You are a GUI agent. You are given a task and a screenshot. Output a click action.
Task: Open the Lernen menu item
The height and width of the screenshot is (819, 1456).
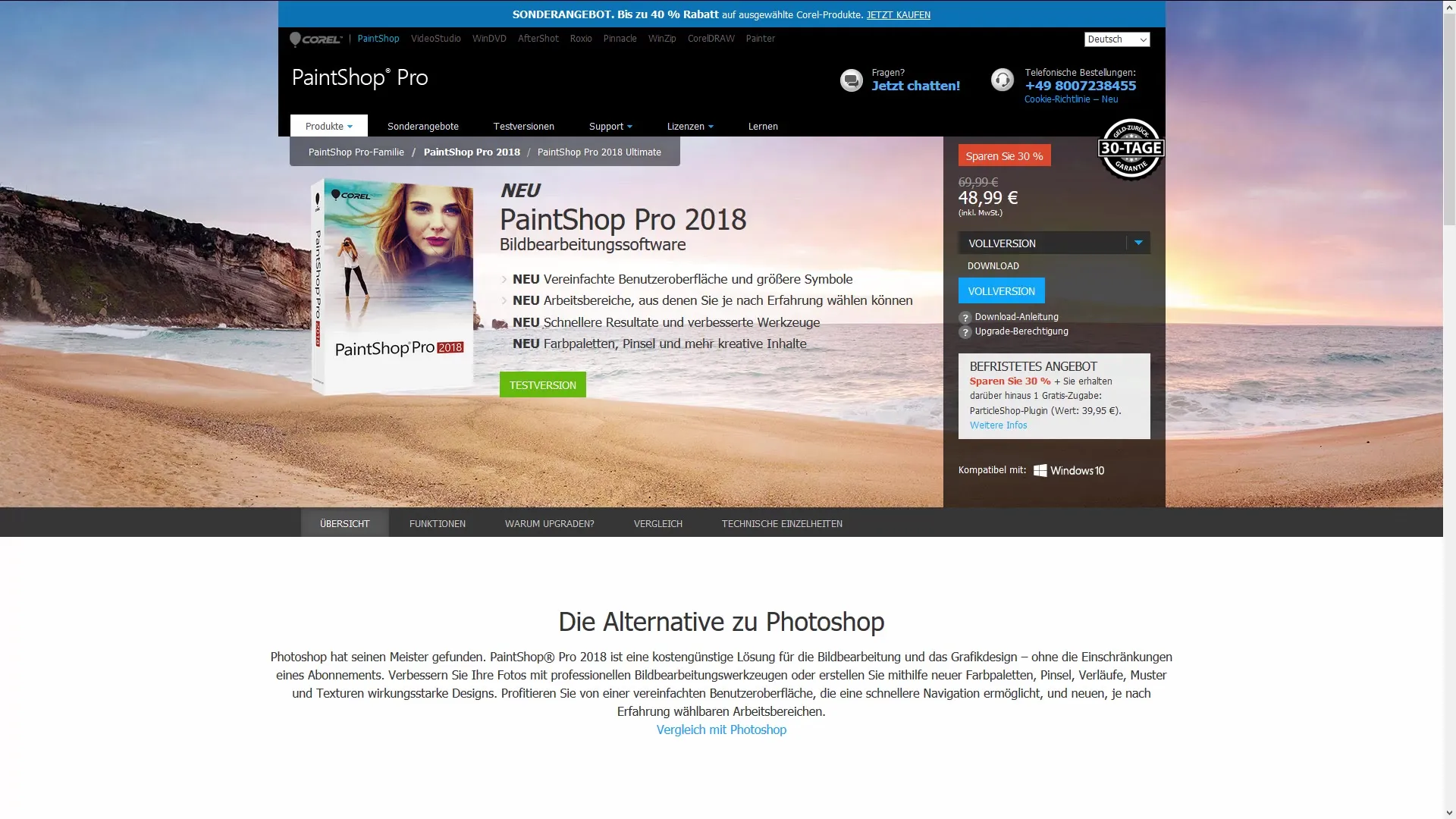click(763, 127)
